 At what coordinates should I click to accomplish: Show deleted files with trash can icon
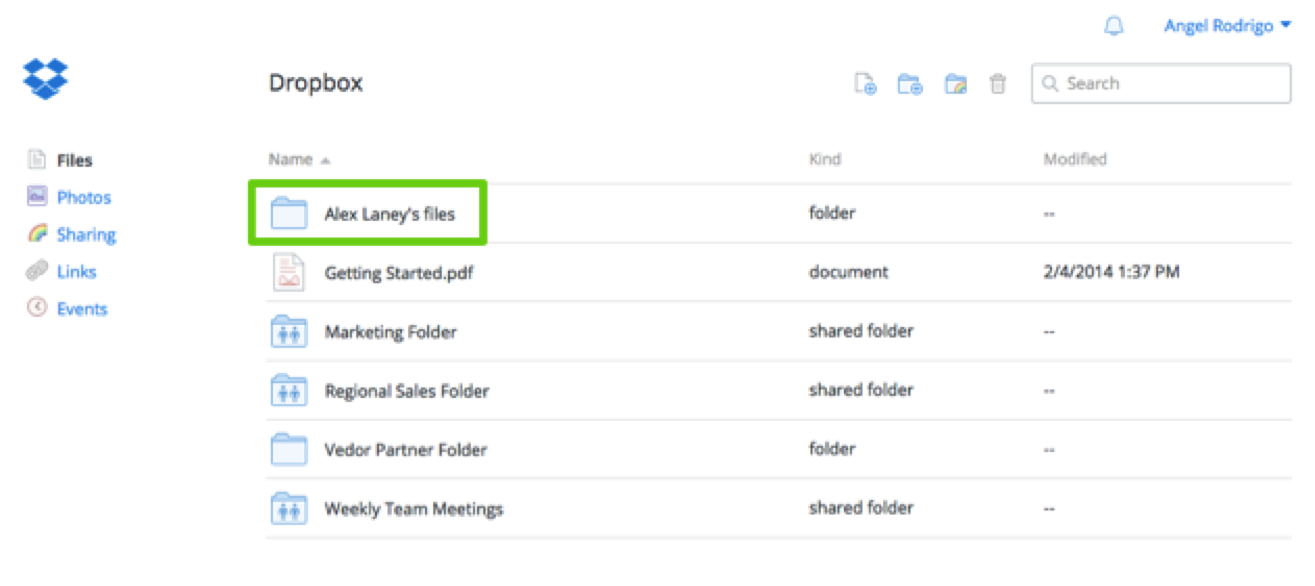tap(997, 84)
